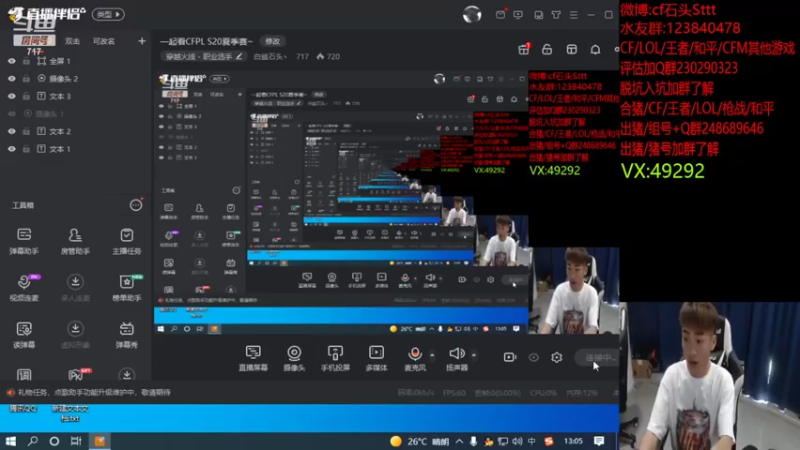Image resolution: width=800 pixels, height=450 pixels.
Task: Open the 读弹幕 tool
Action: coord(24,334)
